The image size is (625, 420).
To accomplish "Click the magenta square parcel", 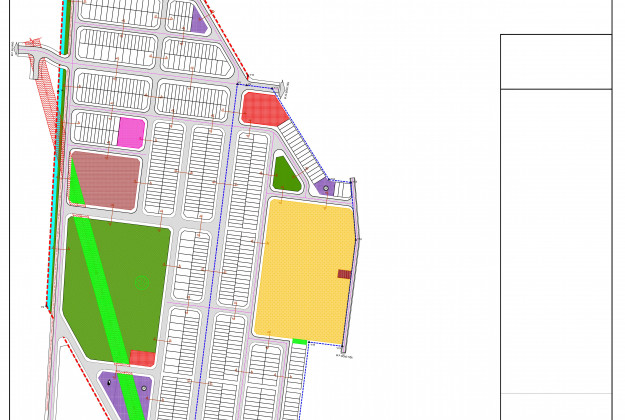I will point(131,132).
